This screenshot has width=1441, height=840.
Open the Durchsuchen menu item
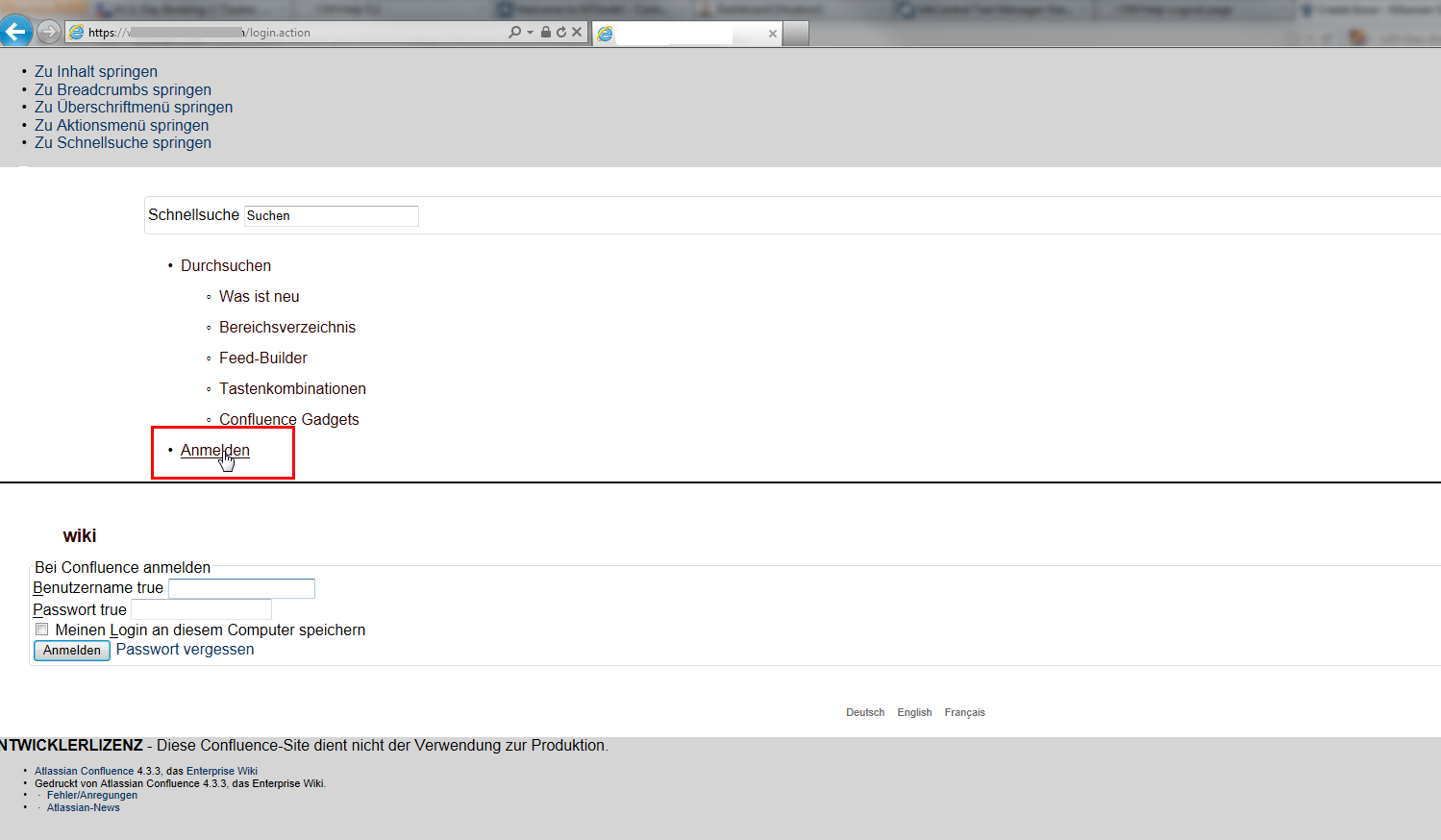pos(226,266)
